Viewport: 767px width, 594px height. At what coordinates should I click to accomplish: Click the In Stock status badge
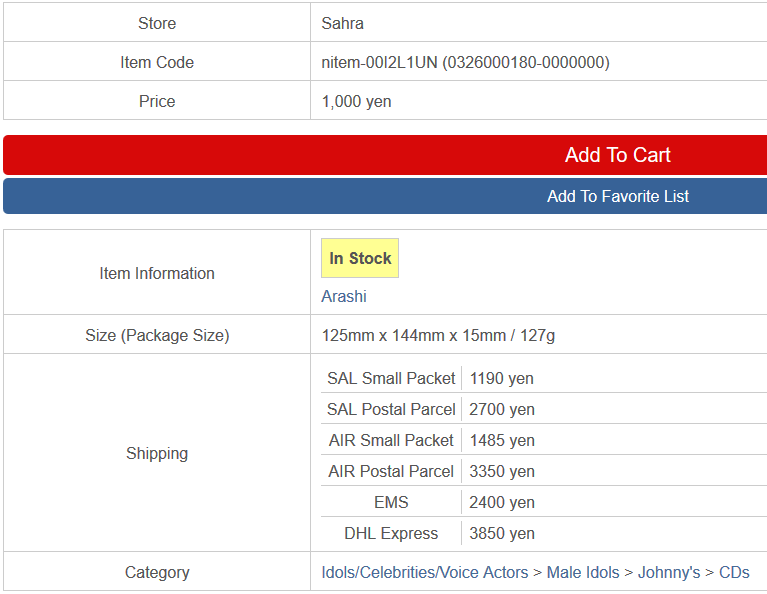click(360, 259)
